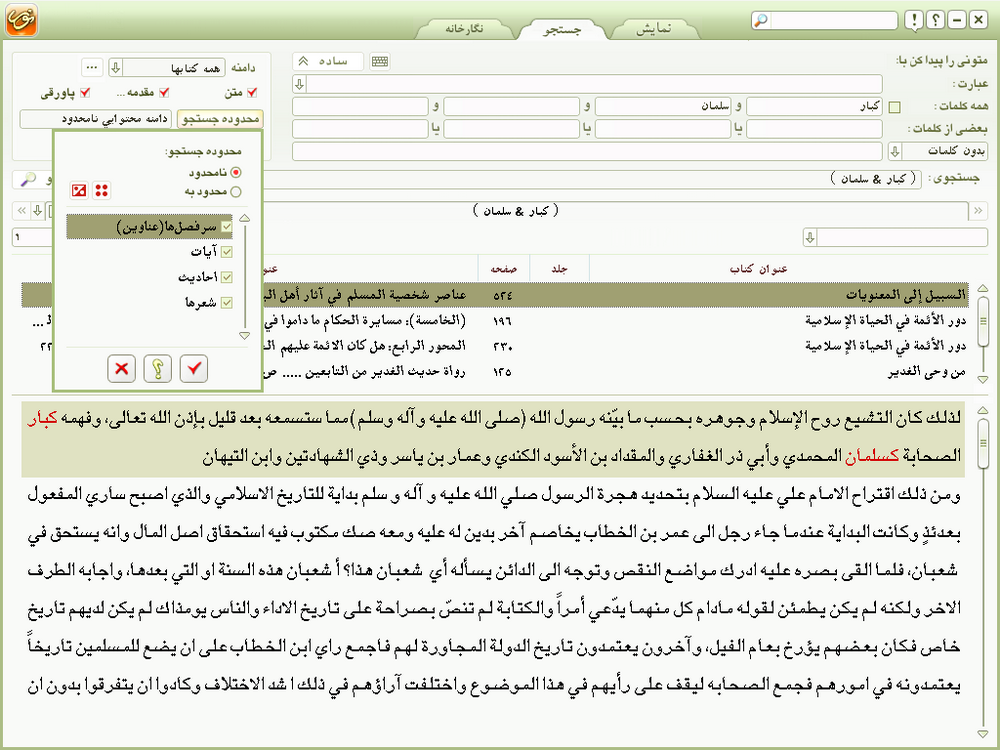Sort by the صفحه column header
The image size is (1000, 750).
(504, 269)
